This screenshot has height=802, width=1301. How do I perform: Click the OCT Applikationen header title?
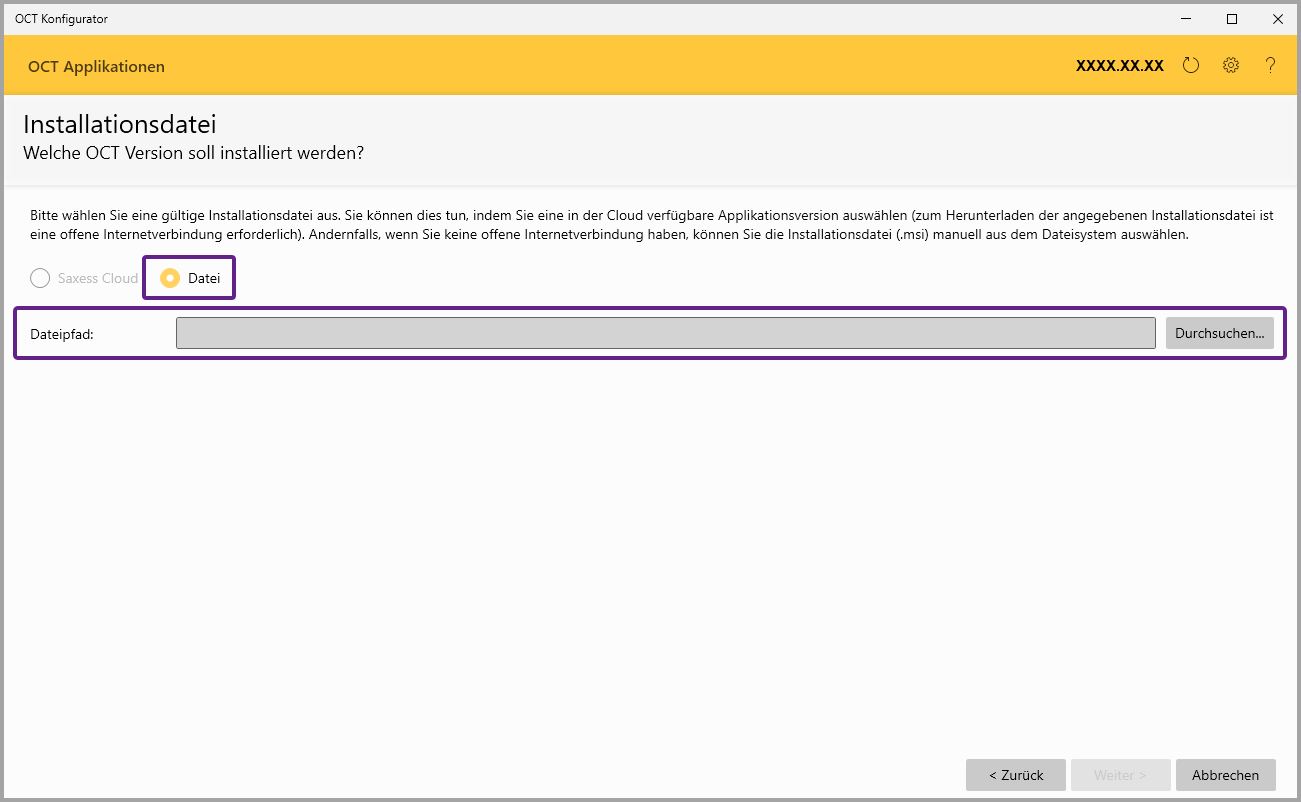[96, 67]
